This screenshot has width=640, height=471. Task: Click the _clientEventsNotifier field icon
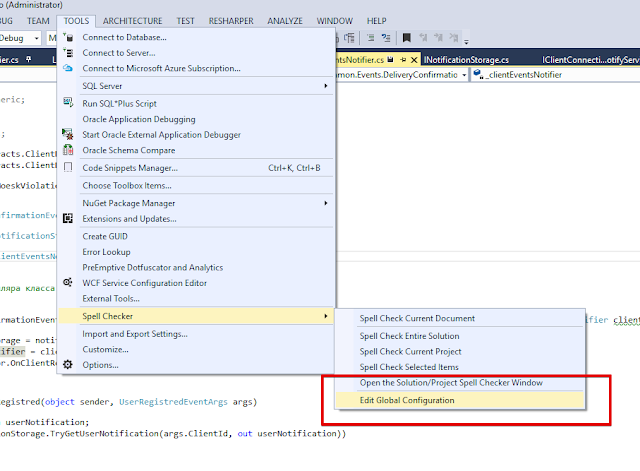(x=478, y=74)
